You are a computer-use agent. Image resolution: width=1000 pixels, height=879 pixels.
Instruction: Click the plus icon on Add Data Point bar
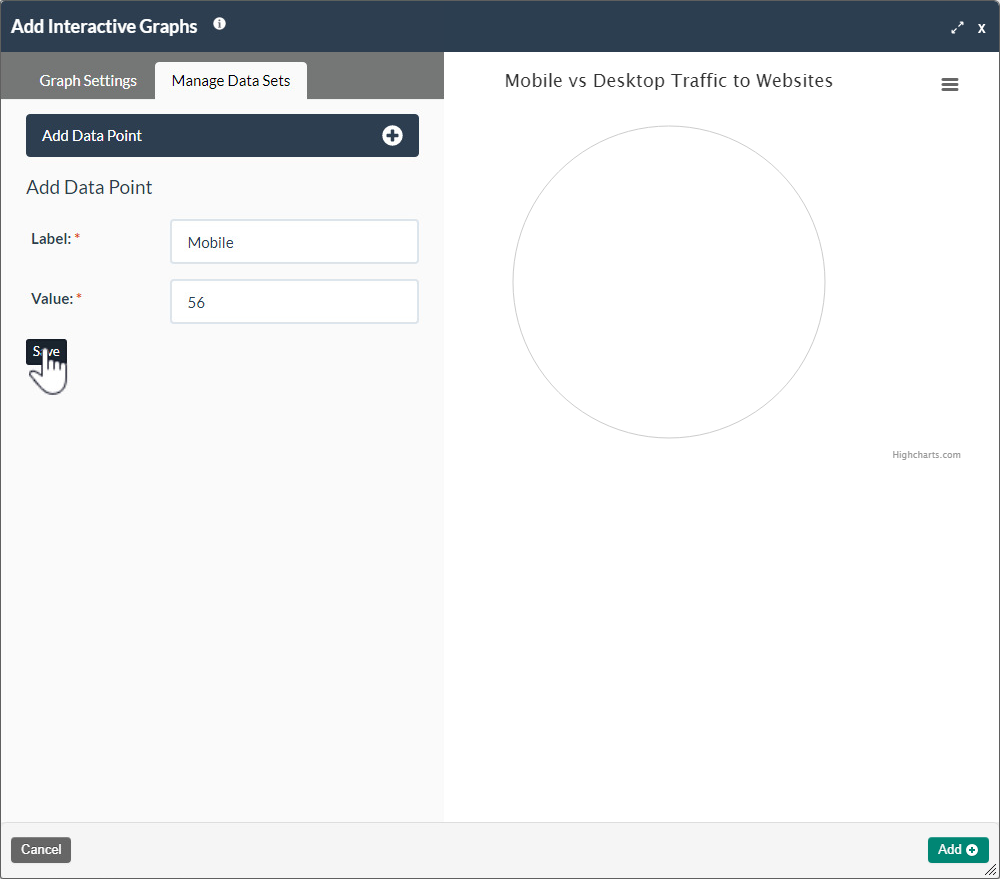coord(392,135)
